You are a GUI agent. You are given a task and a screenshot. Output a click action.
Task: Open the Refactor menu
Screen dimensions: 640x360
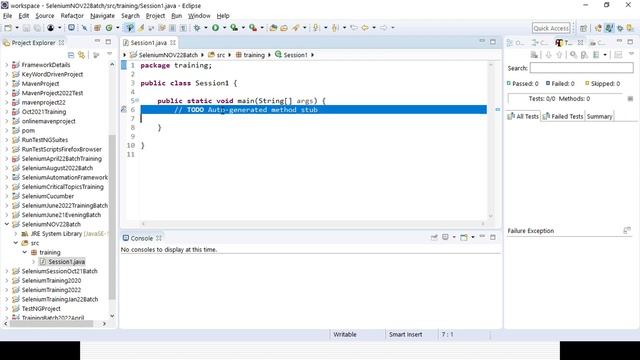pos(72,16)
